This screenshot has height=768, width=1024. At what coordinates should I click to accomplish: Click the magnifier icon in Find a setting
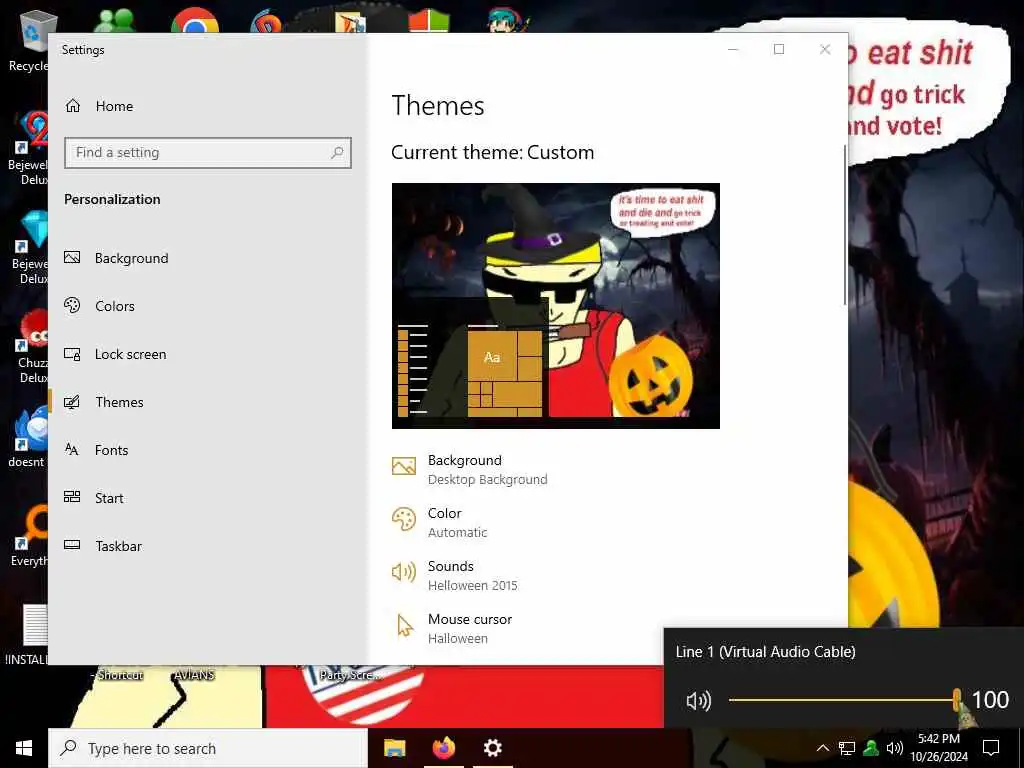[x=337, y=153]
